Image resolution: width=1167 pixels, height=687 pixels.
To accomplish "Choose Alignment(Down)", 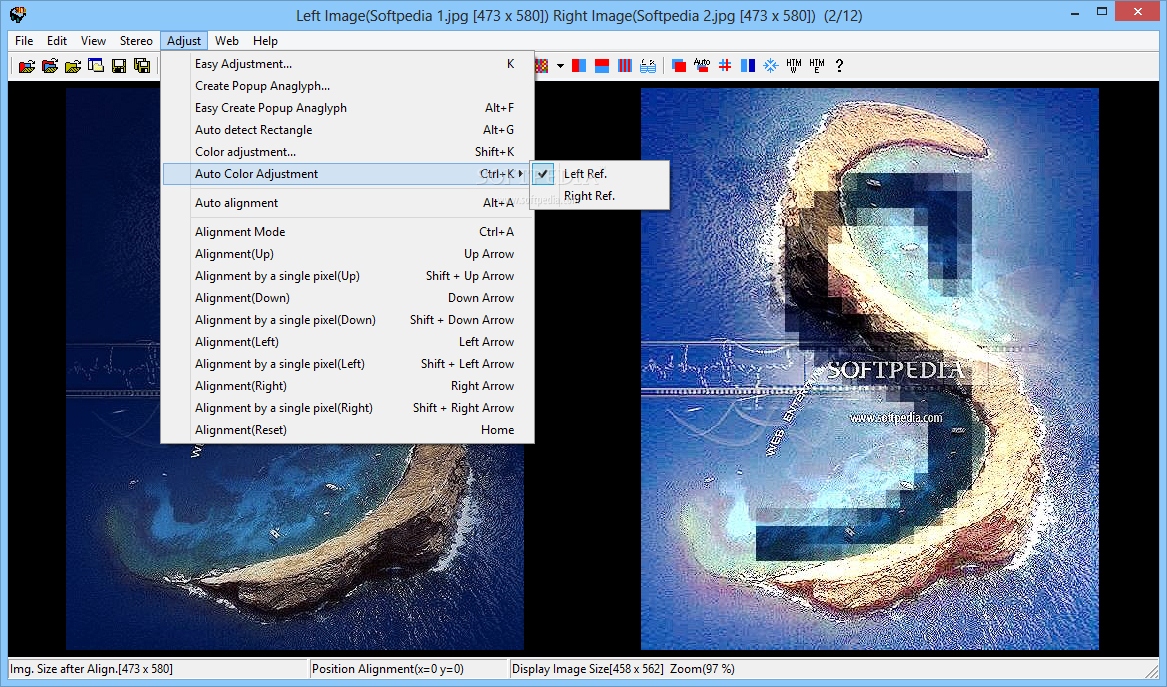I will [348, 298].
